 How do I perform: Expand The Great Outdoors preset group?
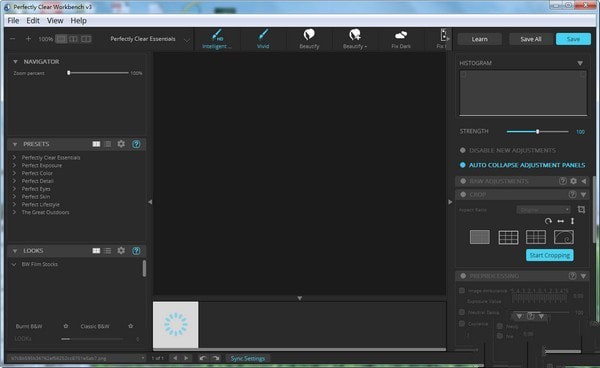14,212
